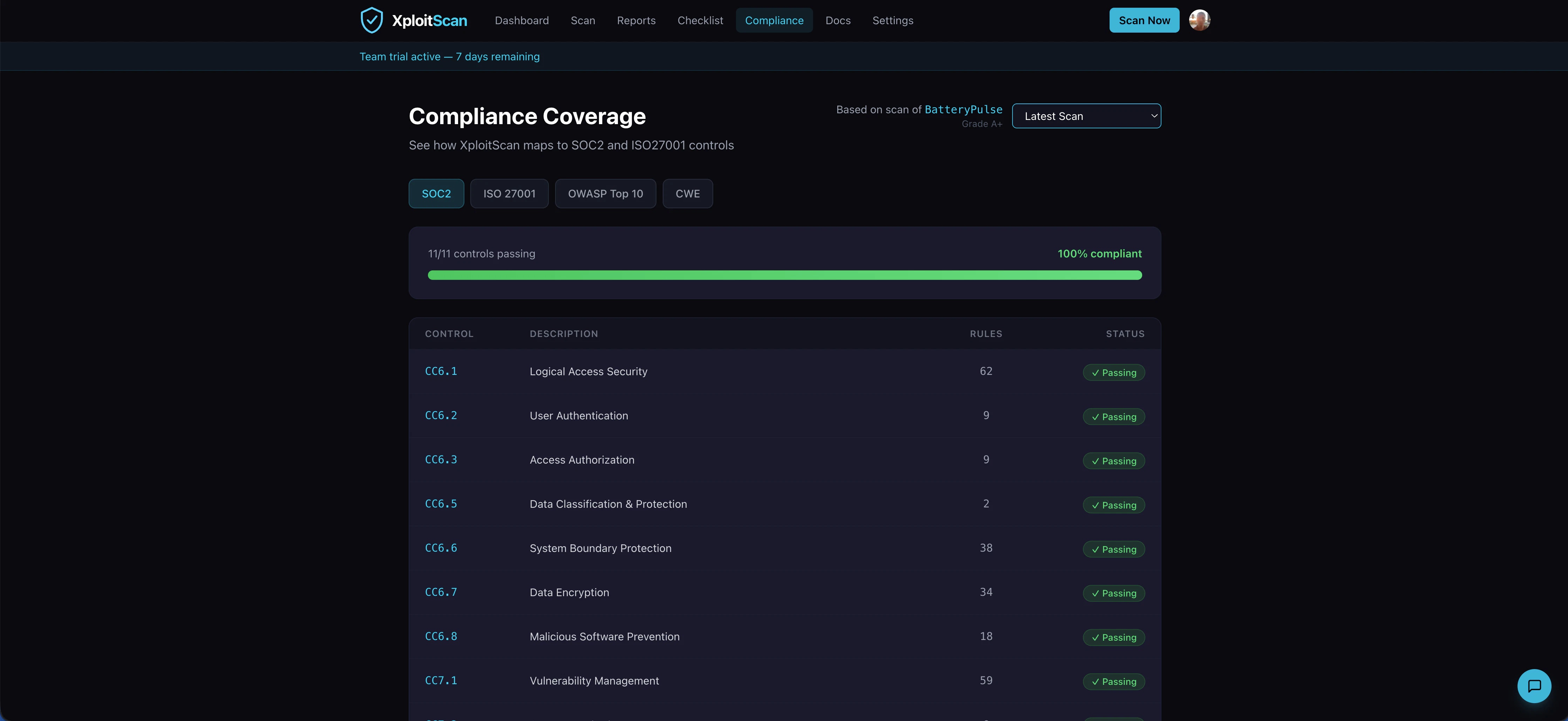Viewport: 1568px width, 721px height.
Task: Switch to the CWE framework tab
Action: coord(687,194)
